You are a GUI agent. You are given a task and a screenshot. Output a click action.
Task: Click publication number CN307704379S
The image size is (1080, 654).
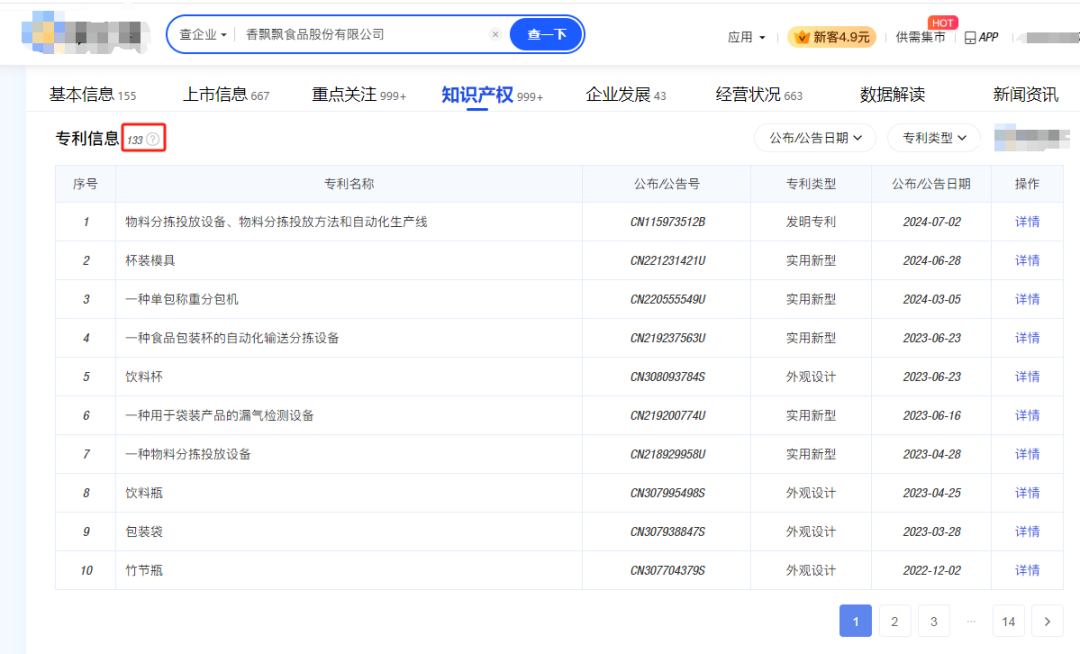click(x=667, y=570)
